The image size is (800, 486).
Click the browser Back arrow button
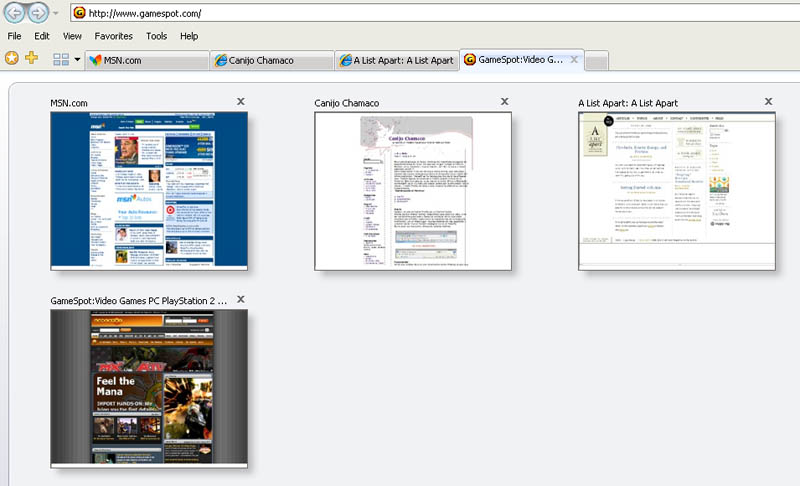(x=15, y=13)
